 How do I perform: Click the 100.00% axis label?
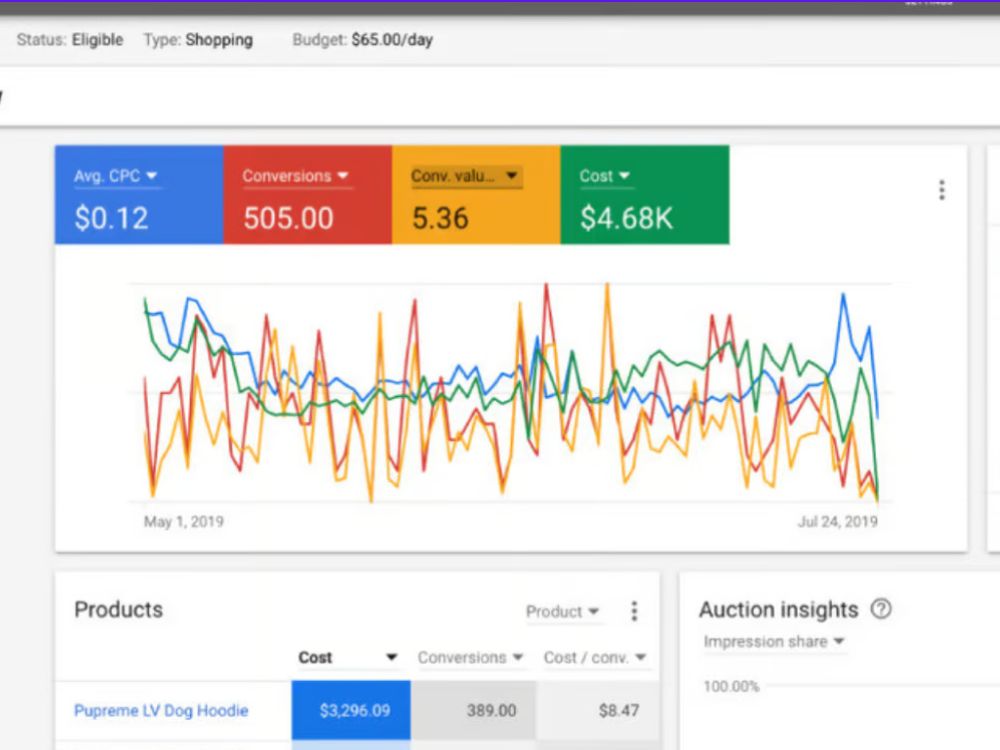[x=731, y=686]
